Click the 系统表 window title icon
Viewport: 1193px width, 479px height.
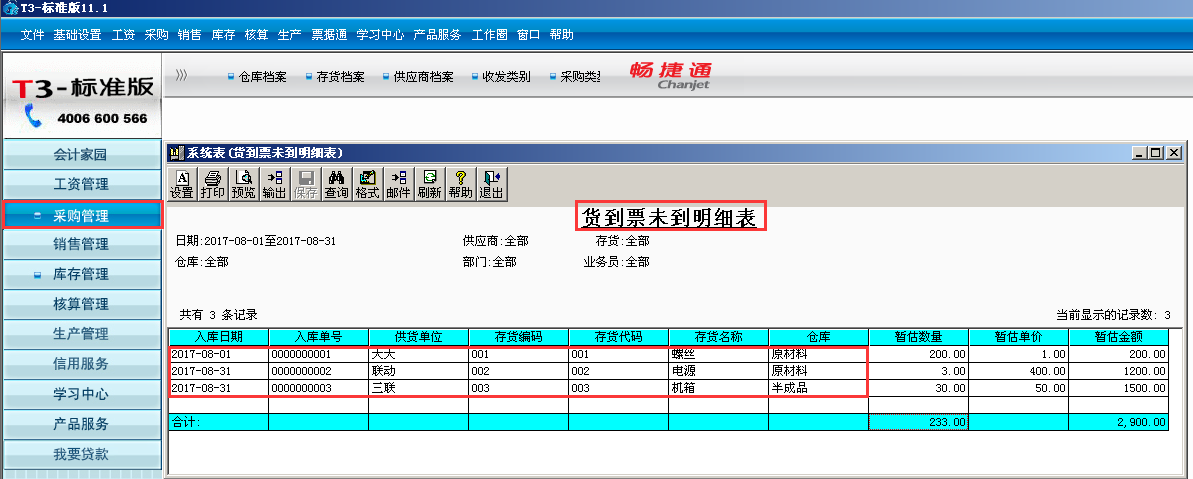coord(177,153)
